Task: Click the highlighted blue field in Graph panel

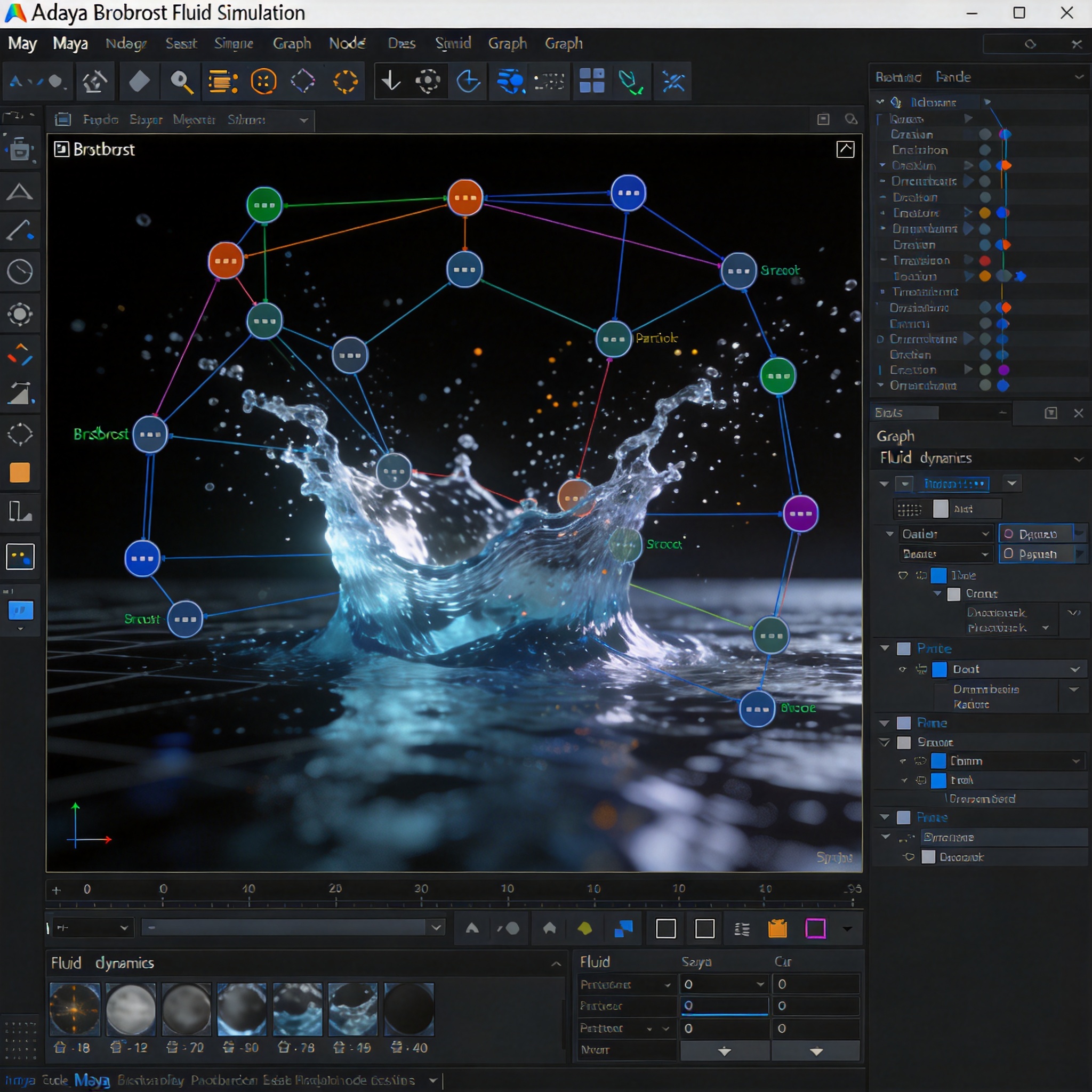Action: point(956,484)
